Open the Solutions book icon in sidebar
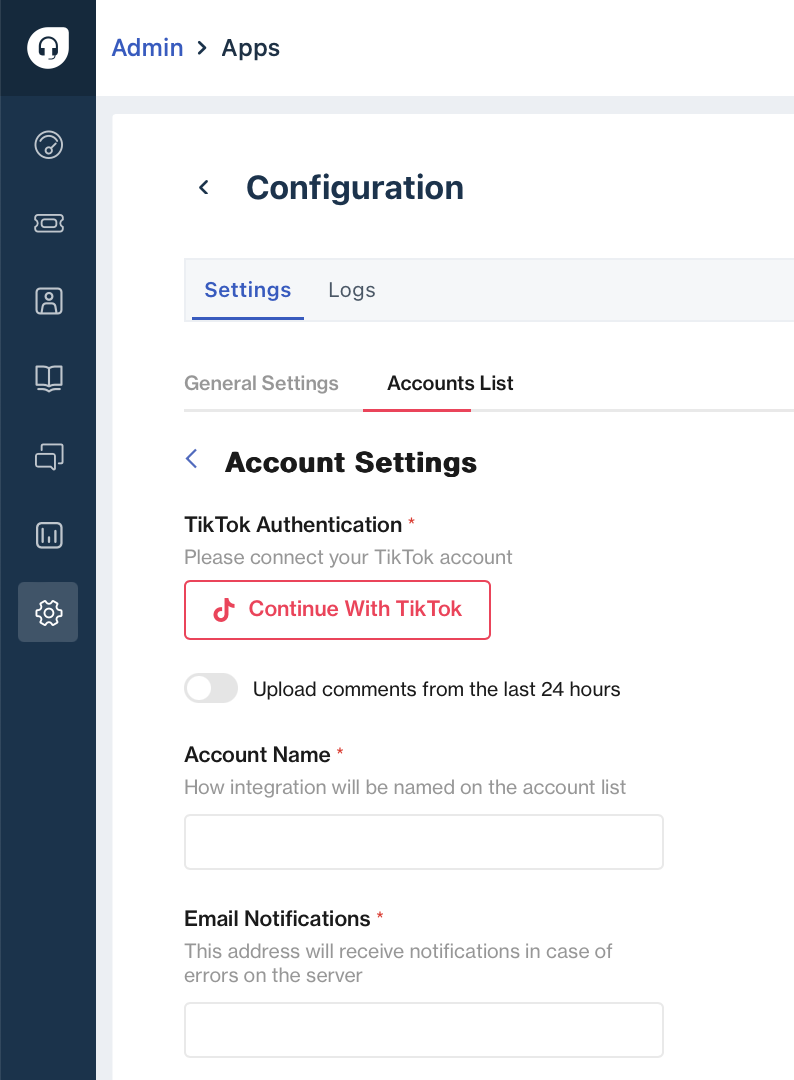Image resolution: width=794 pixels, height=1080 pixels. click(x=48, y=378)
